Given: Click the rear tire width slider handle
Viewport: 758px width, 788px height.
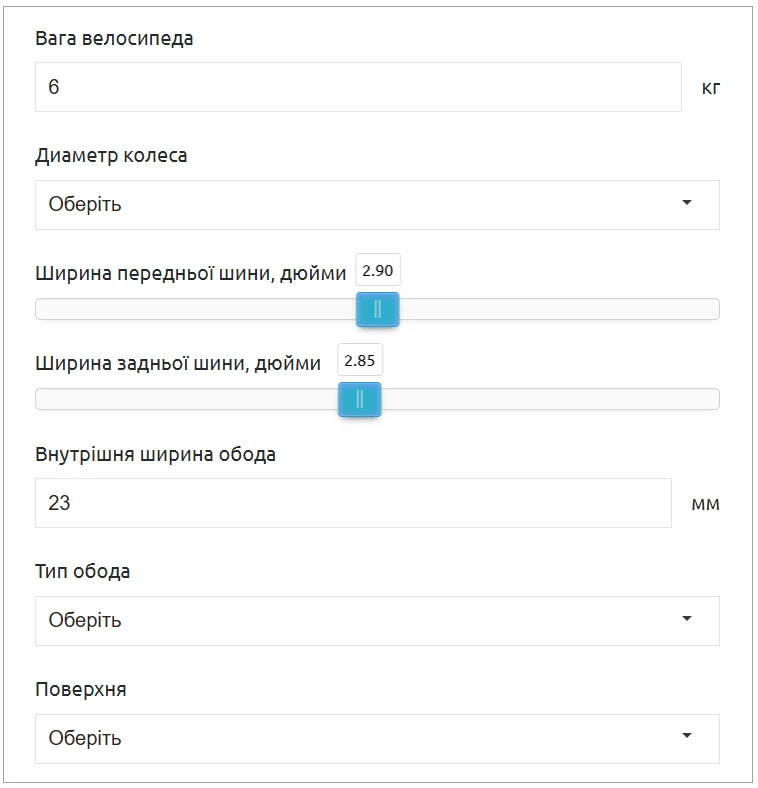Looking at the screenshot, I should tap(359, 400).
